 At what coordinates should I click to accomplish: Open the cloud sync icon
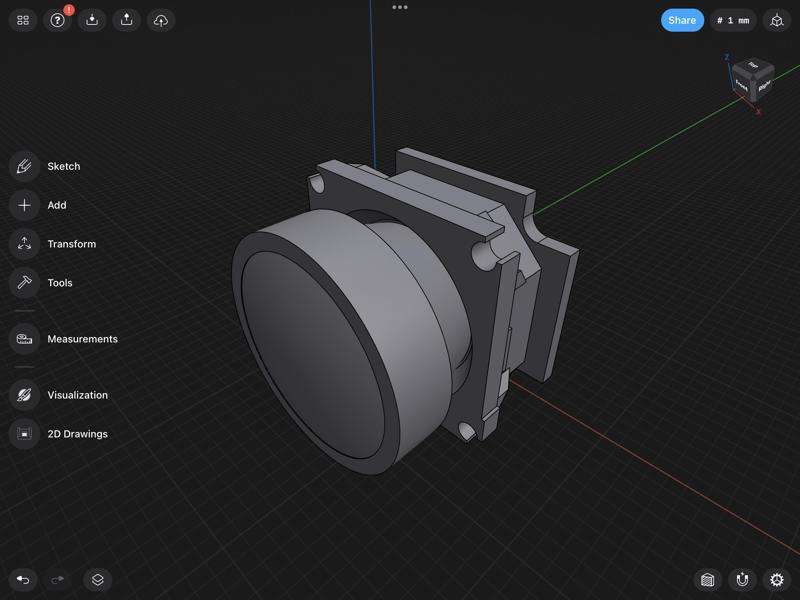pos(161,20)
